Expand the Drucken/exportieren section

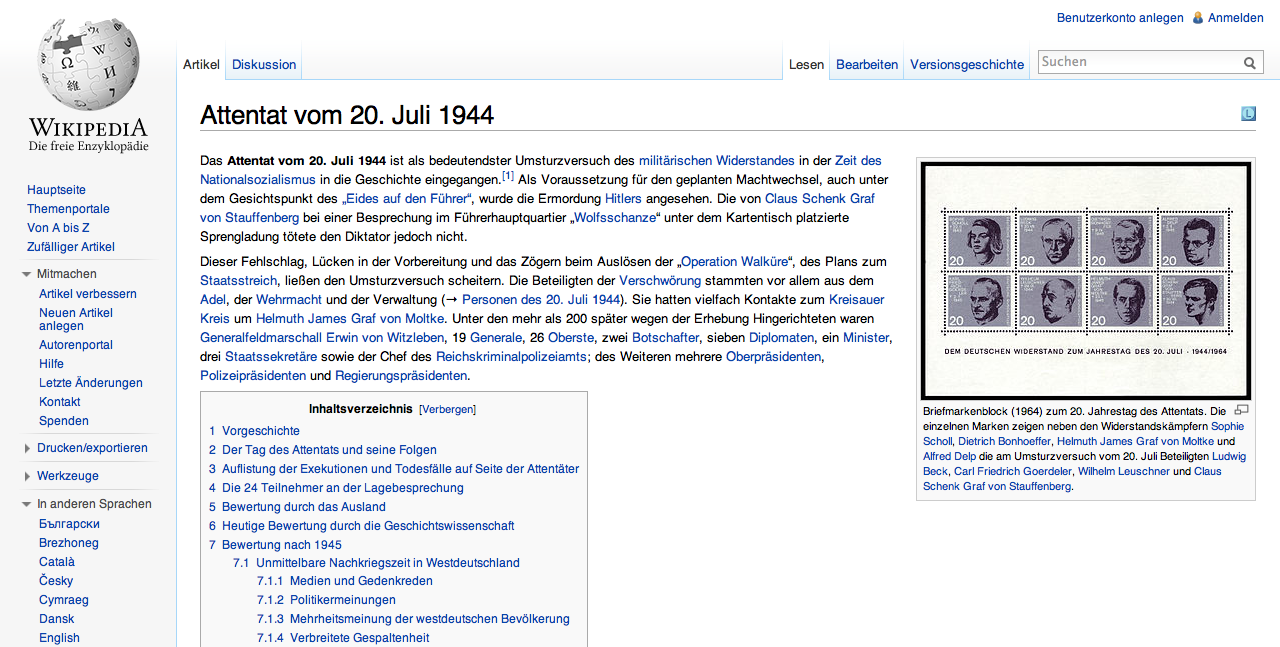[x=92, y=448]
